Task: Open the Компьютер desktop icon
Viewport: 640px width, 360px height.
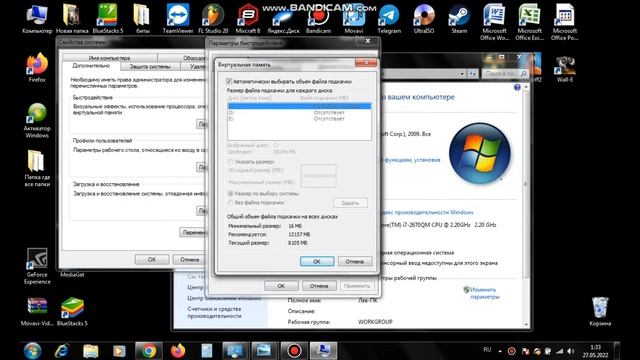Action: point(37,19)
